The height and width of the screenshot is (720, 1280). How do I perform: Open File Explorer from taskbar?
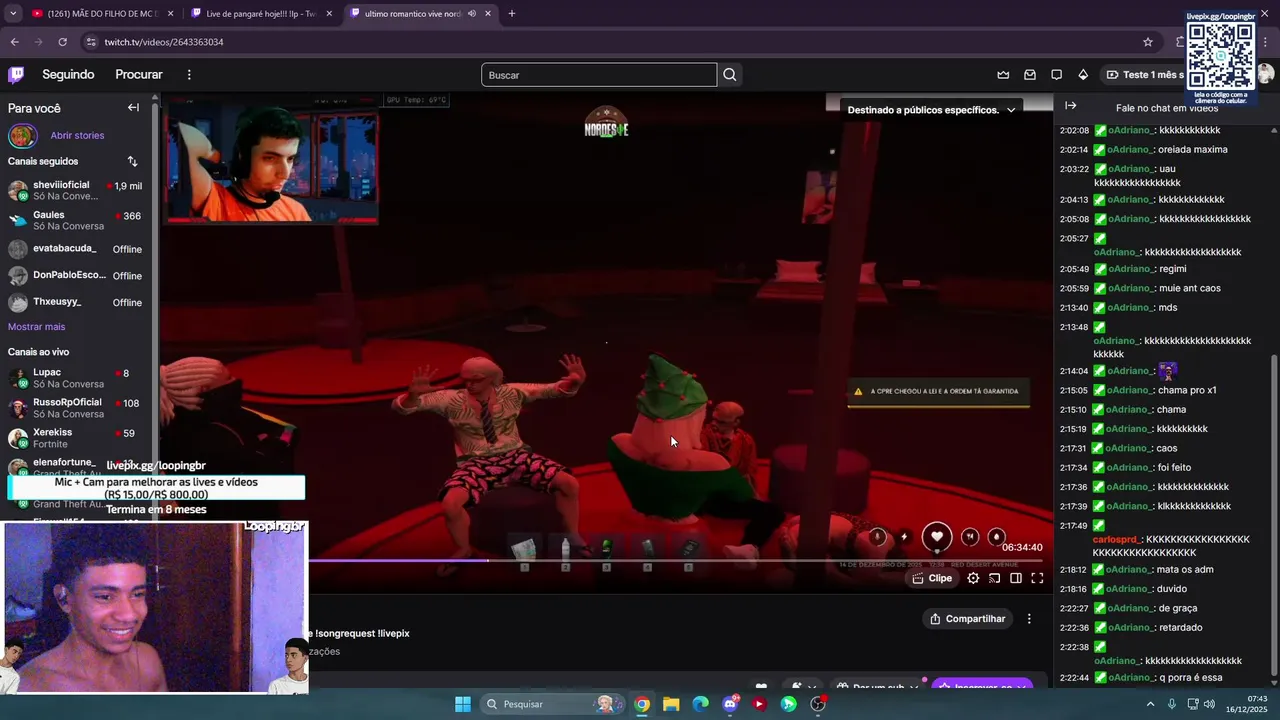pyautogui.click(x=671, y=704)
